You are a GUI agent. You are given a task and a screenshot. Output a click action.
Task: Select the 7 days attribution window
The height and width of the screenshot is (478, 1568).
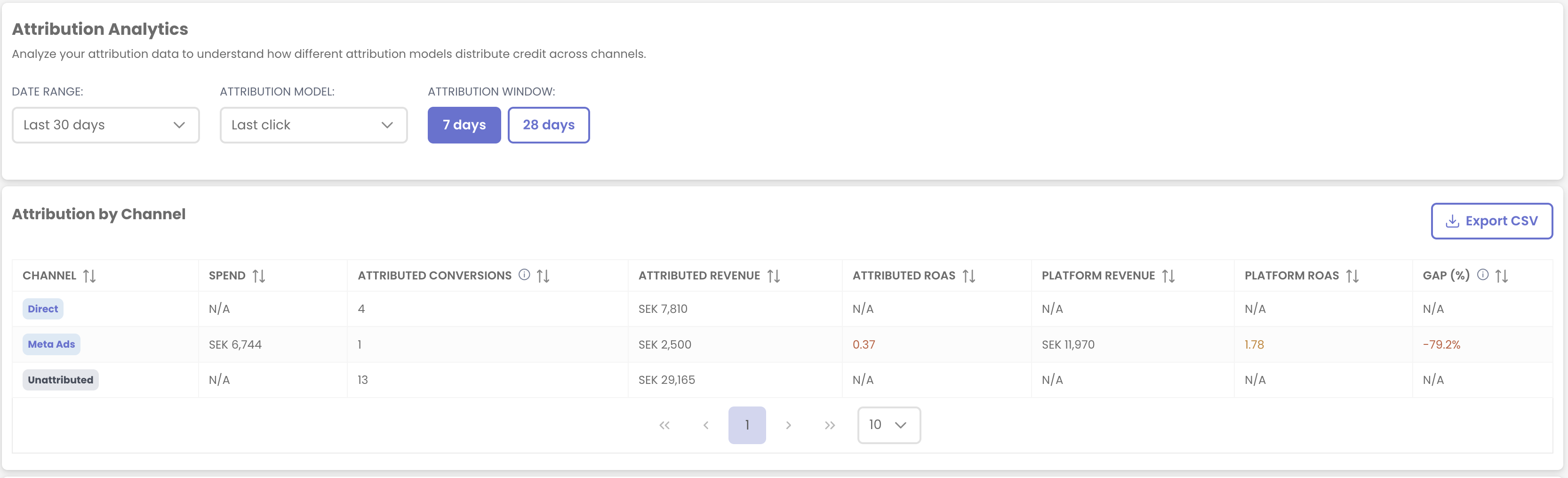[x=464, y=125]
